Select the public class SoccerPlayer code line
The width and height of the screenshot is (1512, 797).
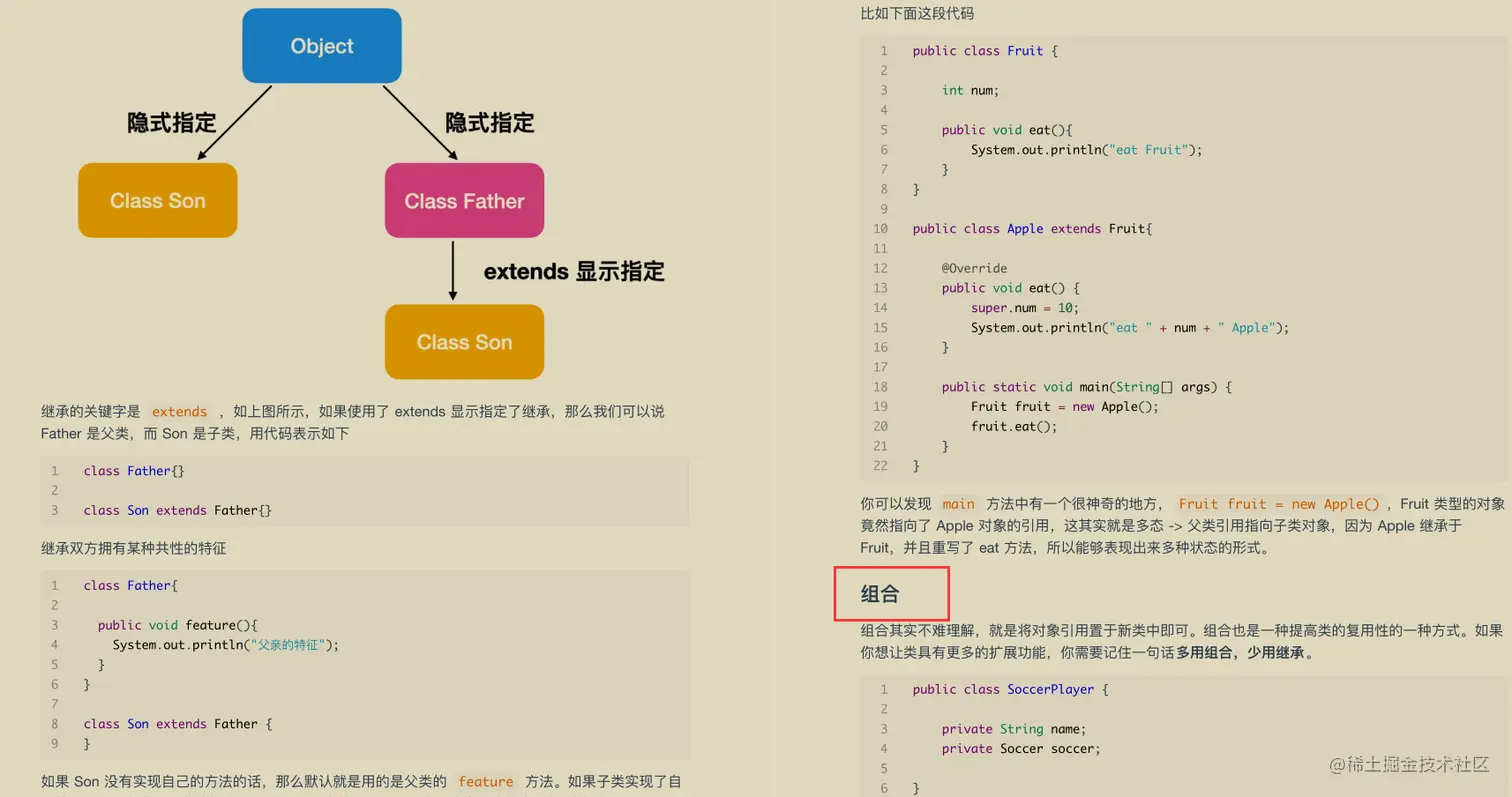click(x=1012, y=688)
